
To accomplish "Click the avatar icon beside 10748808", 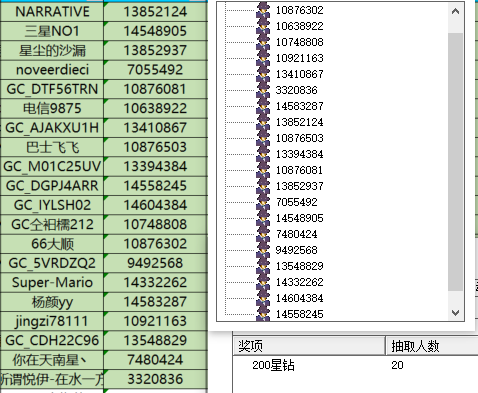I will coord(263,42).
